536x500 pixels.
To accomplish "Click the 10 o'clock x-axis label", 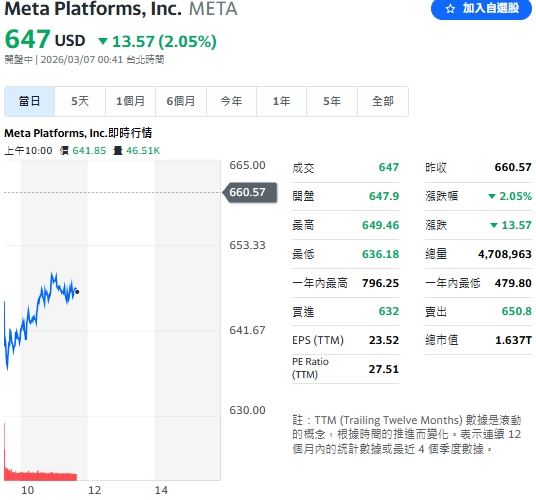I will click(x=28, y=490).
